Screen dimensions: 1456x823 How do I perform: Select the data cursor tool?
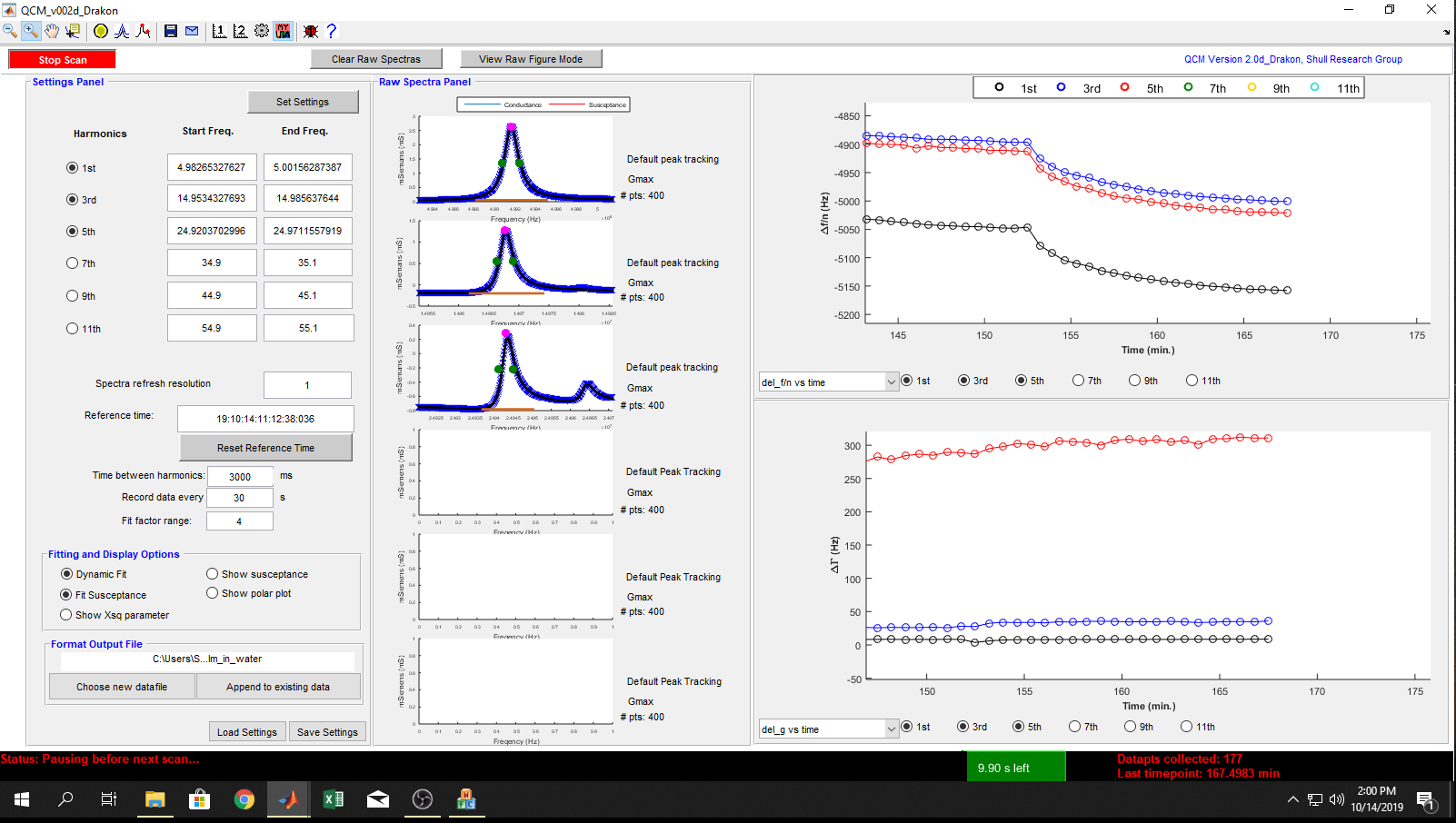point(73,31)
